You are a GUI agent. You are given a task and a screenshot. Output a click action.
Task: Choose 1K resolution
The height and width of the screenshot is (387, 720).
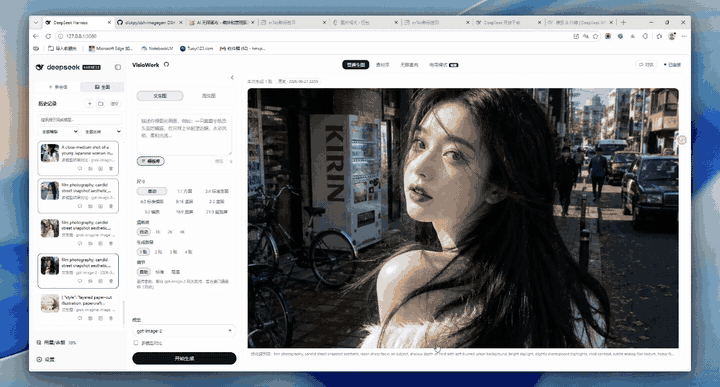(158, 232)
